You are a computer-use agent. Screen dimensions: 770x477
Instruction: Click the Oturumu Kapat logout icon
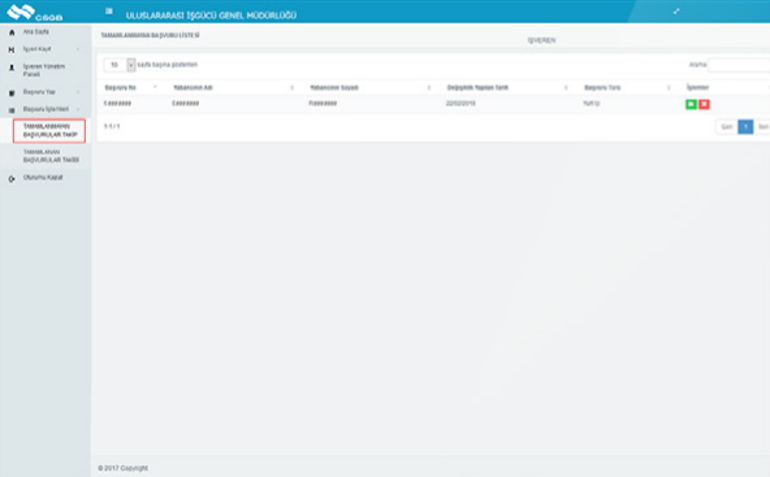tap(11, 178)
